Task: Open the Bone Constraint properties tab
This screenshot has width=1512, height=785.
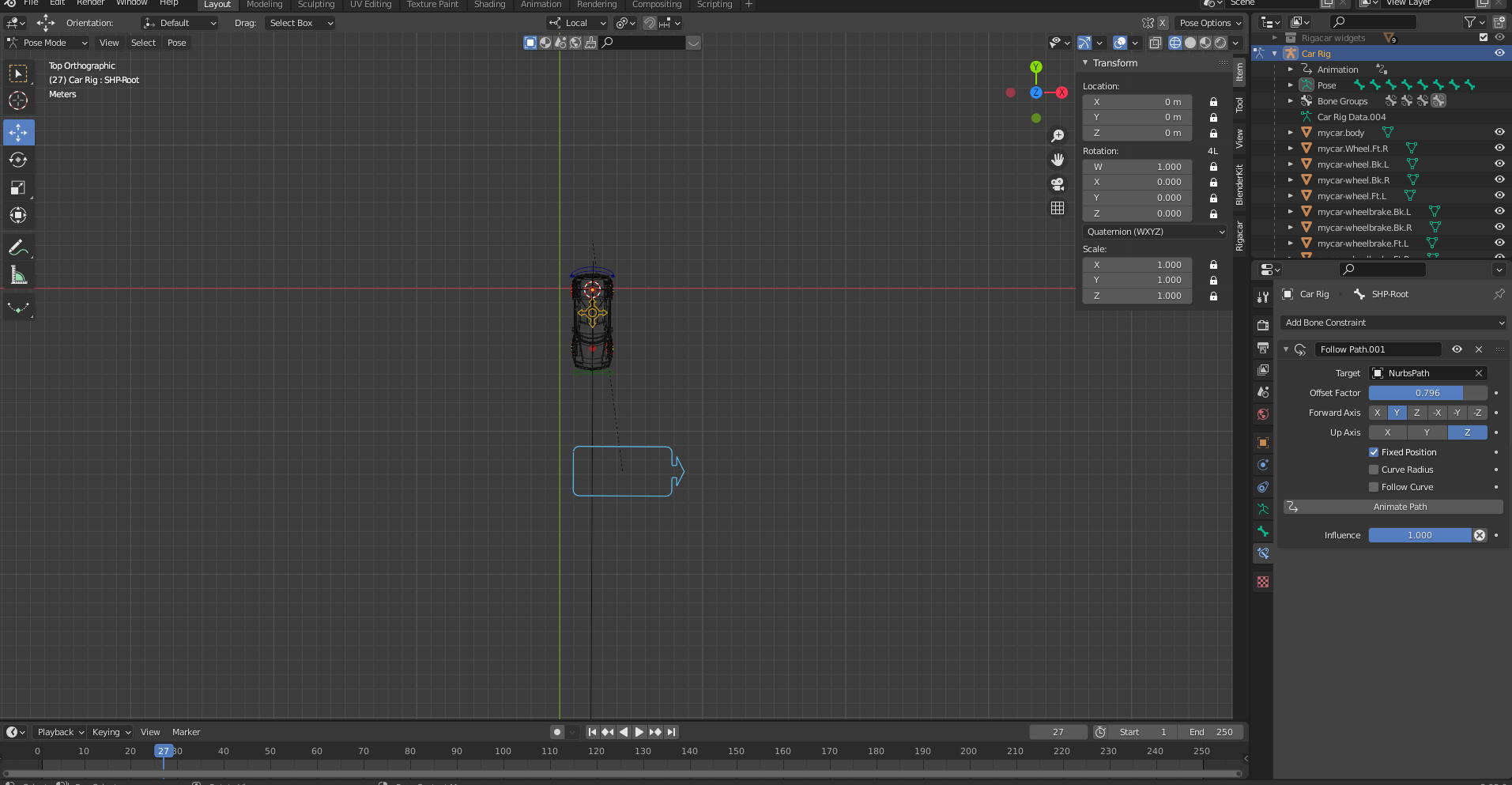Action: coord(1263,553)
